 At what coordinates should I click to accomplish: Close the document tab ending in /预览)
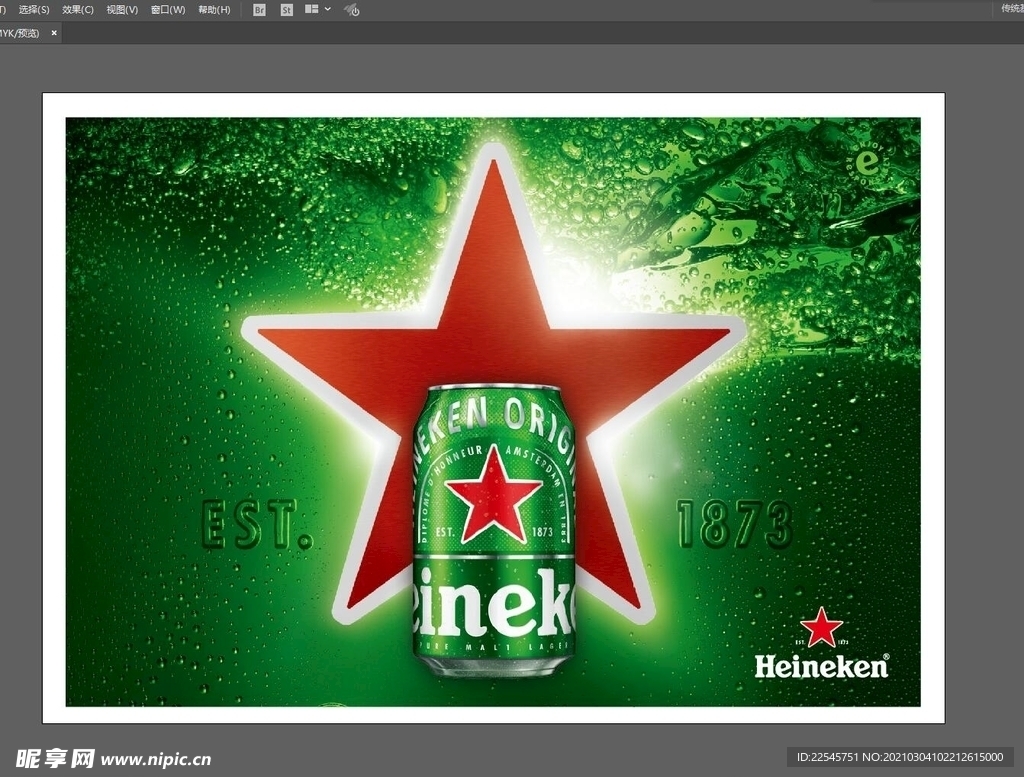pyautogui.click(x=54, y=33)
